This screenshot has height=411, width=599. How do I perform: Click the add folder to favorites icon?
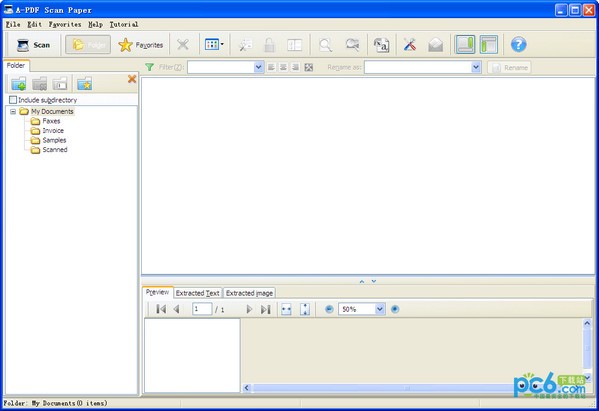(x=84, y=84)
